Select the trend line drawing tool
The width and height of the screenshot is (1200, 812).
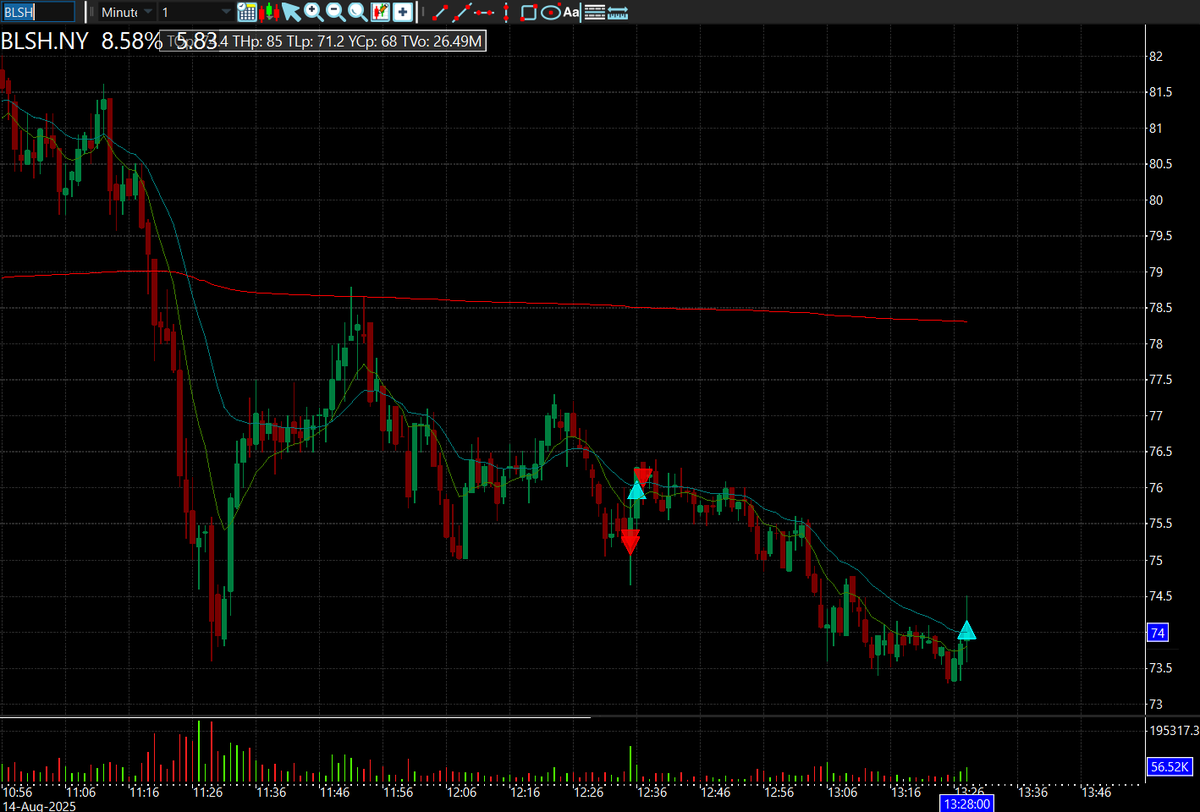(x=439, y=12)
